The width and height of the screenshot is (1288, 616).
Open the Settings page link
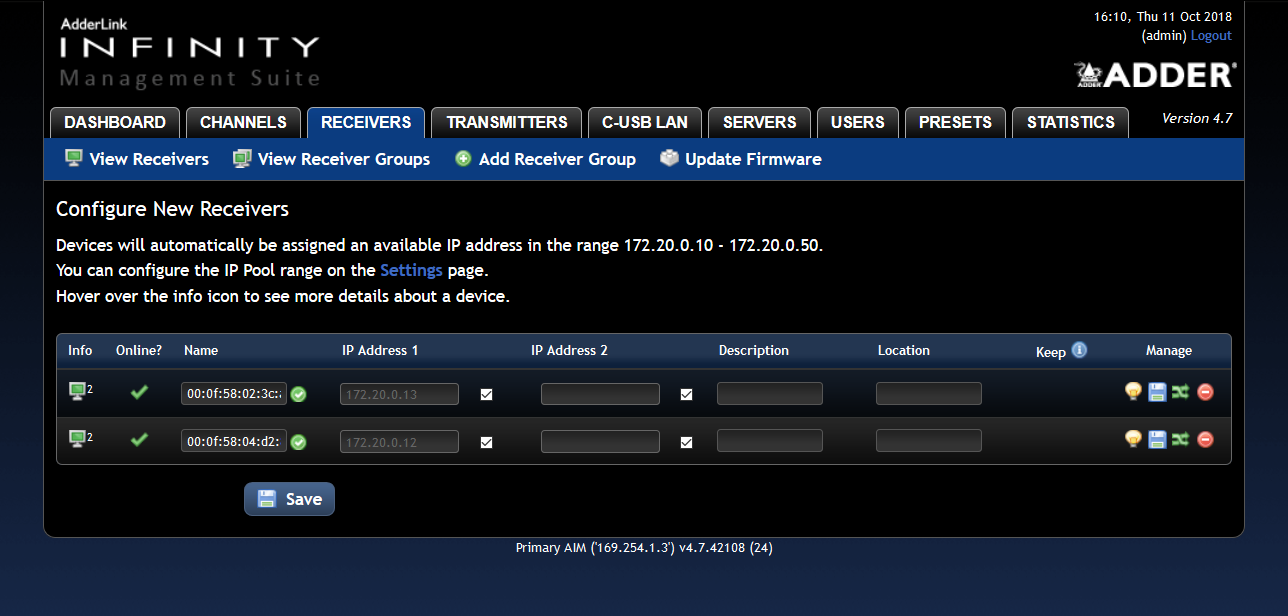point(411,270)
